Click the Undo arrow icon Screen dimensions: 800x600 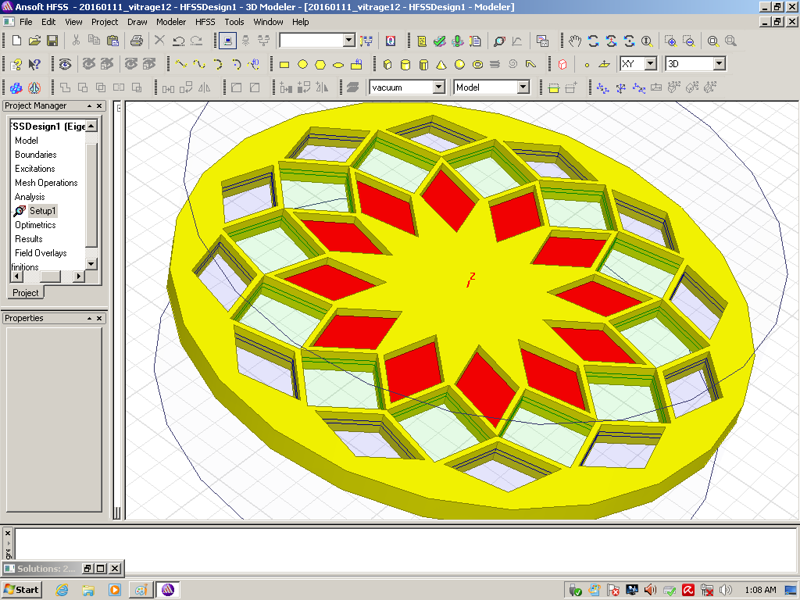pyautogui.click(x=178, y=41)
